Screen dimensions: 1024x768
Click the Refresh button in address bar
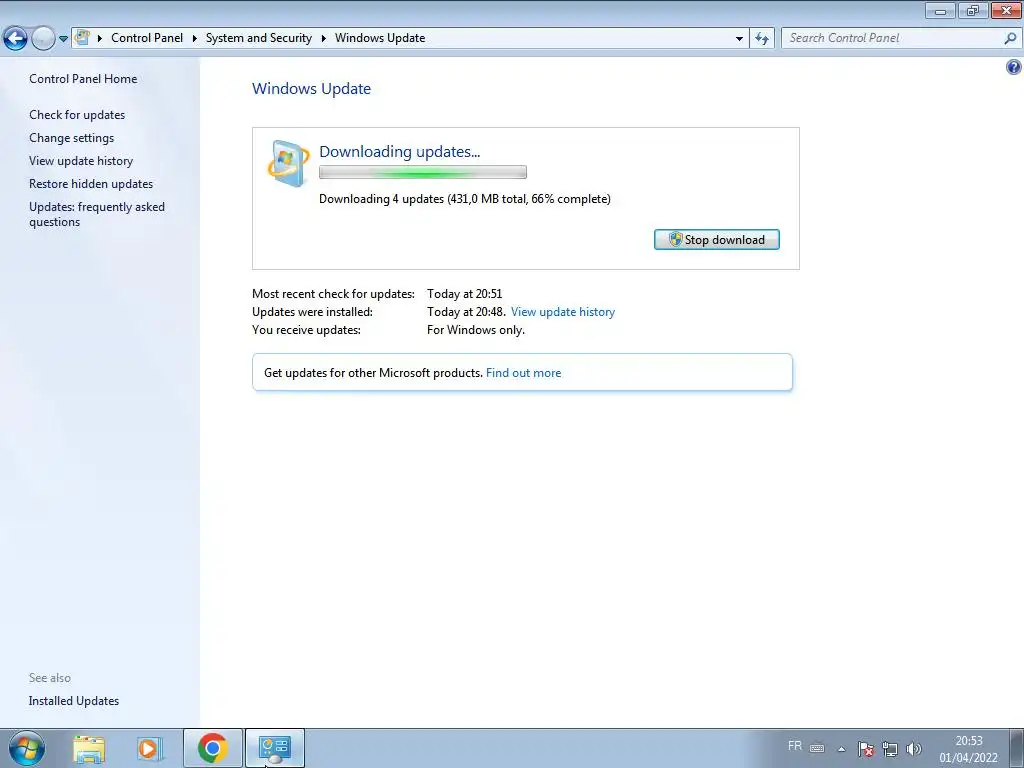762,39
